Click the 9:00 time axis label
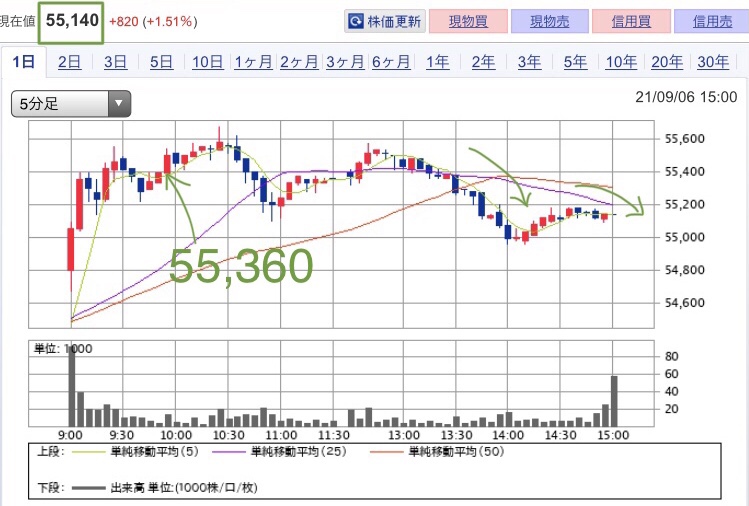 point(70,435)
